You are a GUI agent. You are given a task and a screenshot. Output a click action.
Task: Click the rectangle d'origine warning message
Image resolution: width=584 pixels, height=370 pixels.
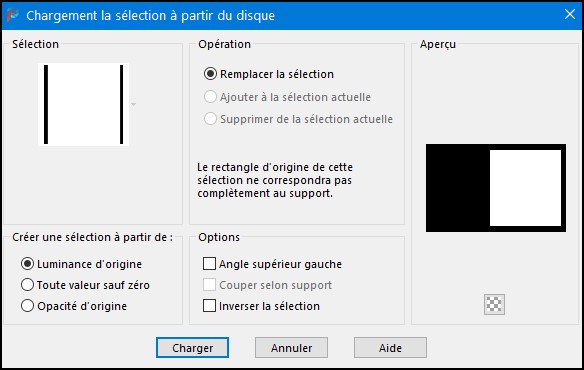[x=275, y=180]
